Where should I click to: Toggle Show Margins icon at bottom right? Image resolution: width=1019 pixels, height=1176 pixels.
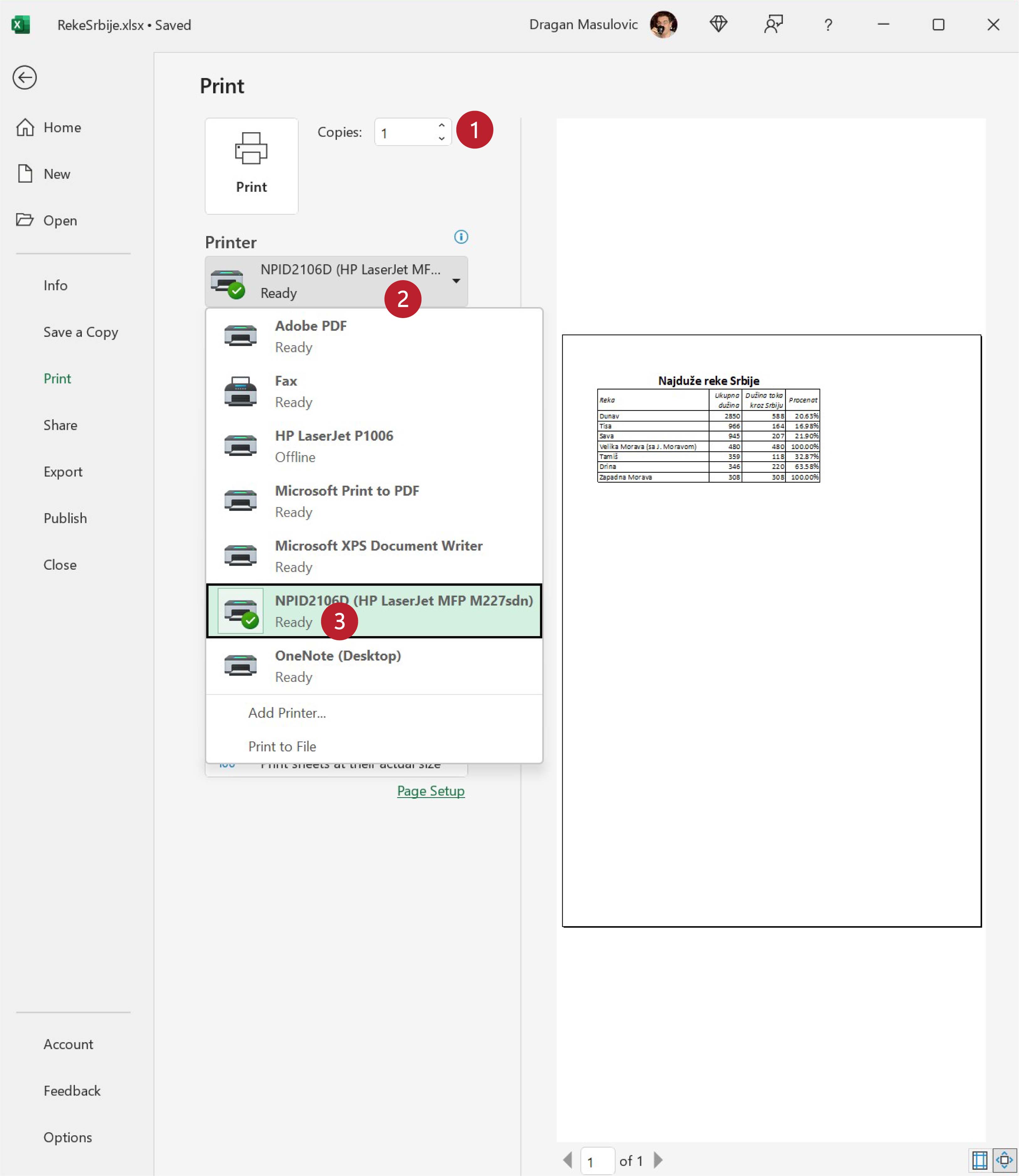979,1159
